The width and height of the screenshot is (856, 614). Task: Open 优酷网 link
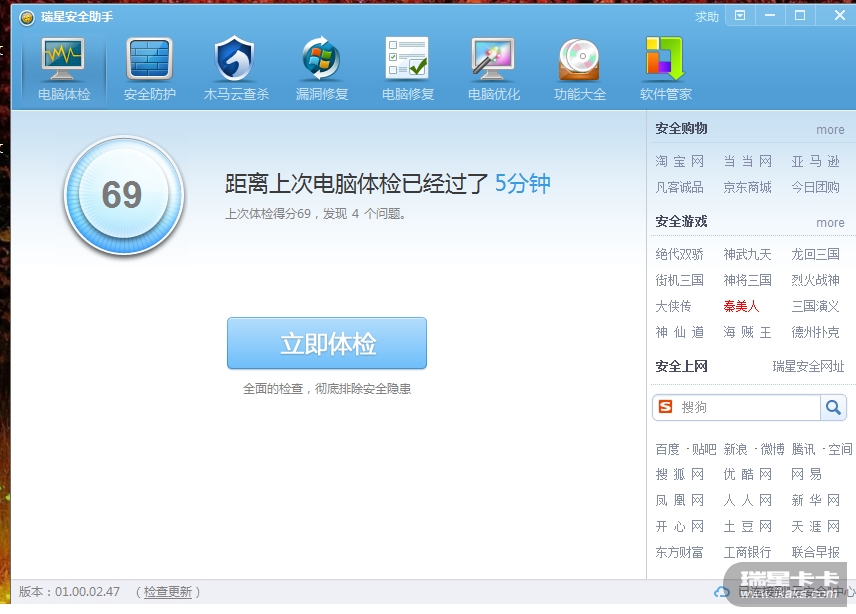pos(747,474)
